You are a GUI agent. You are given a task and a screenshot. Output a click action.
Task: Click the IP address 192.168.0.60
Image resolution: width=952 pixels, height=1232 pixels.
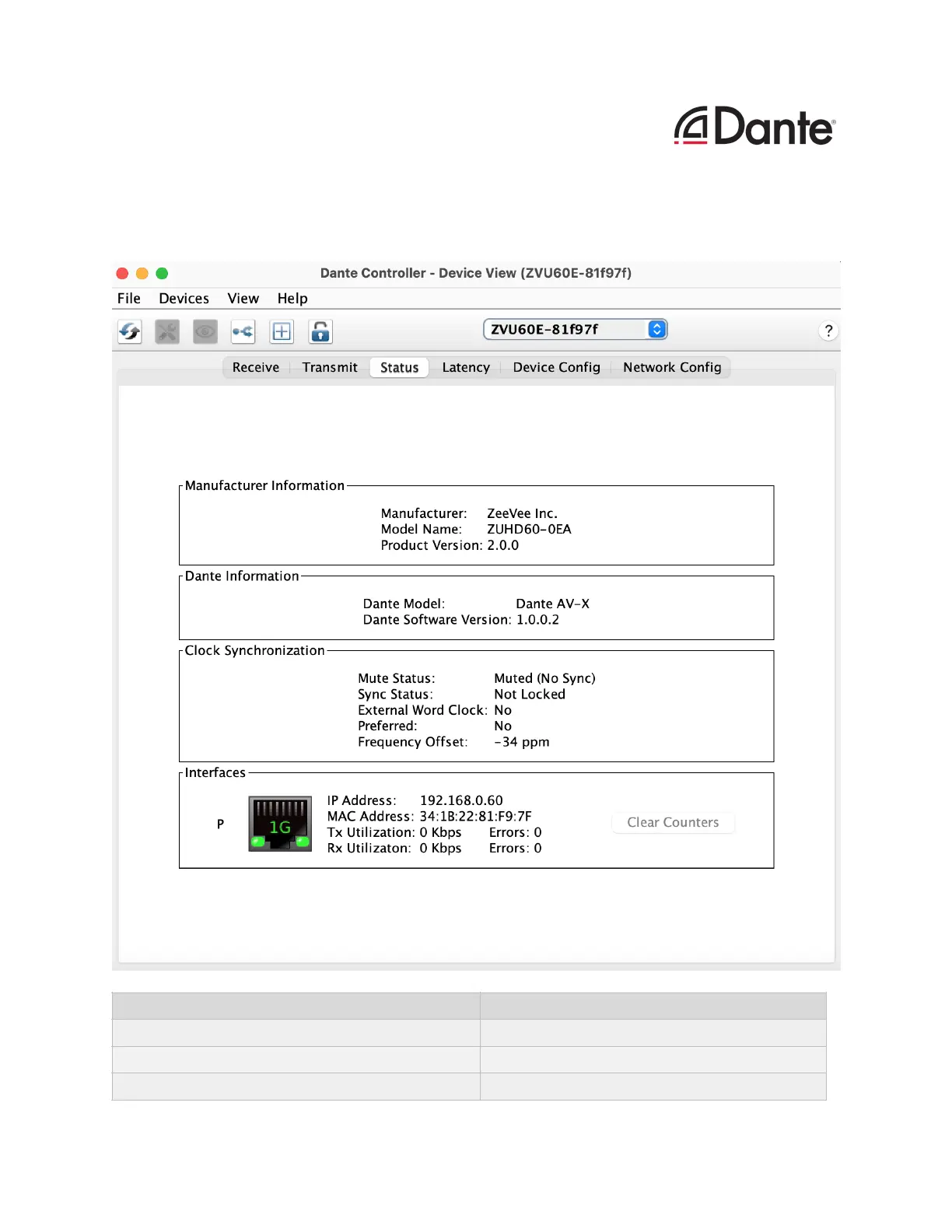coord(461,800)
